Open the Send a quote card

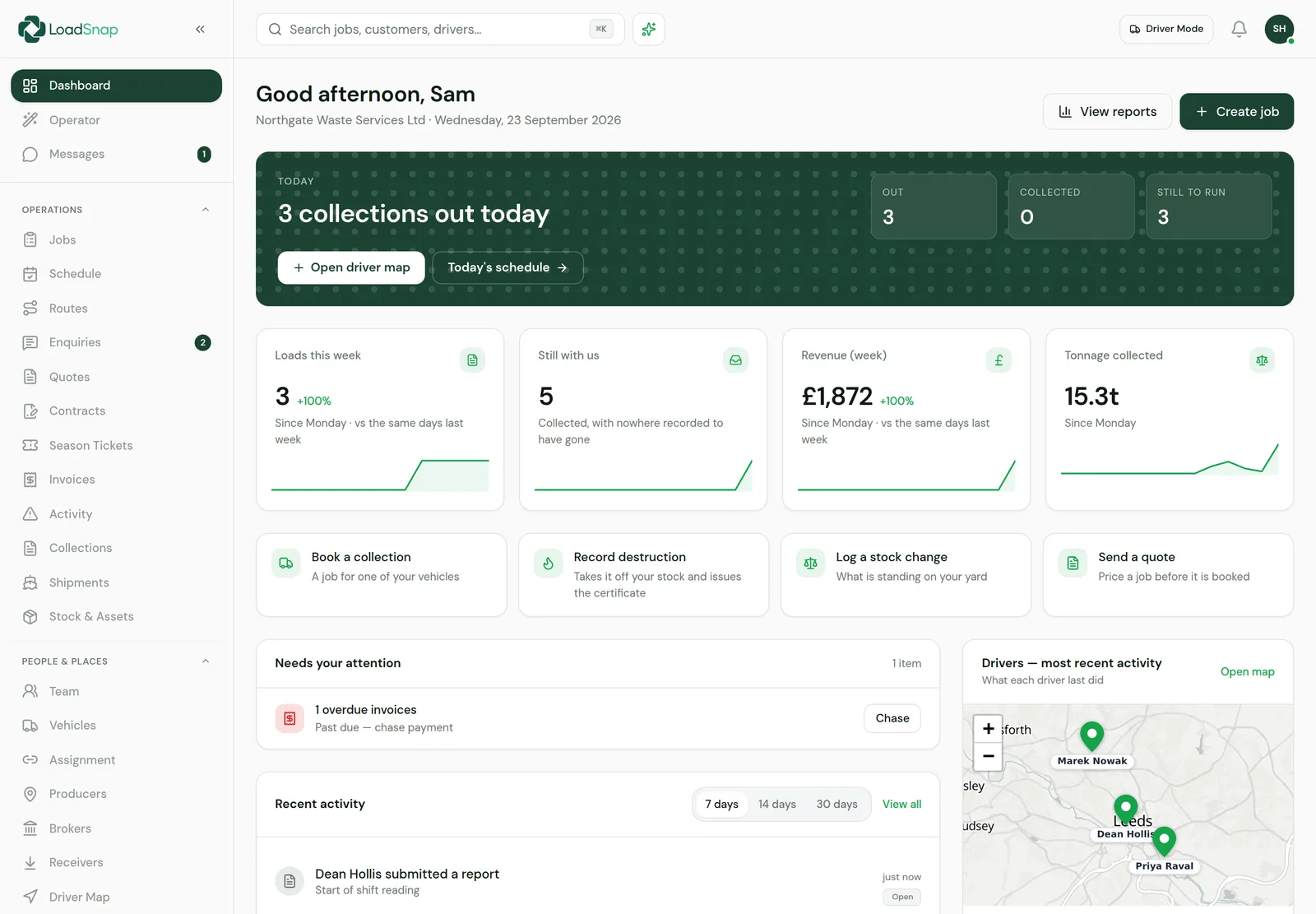tap(1168, 574)
